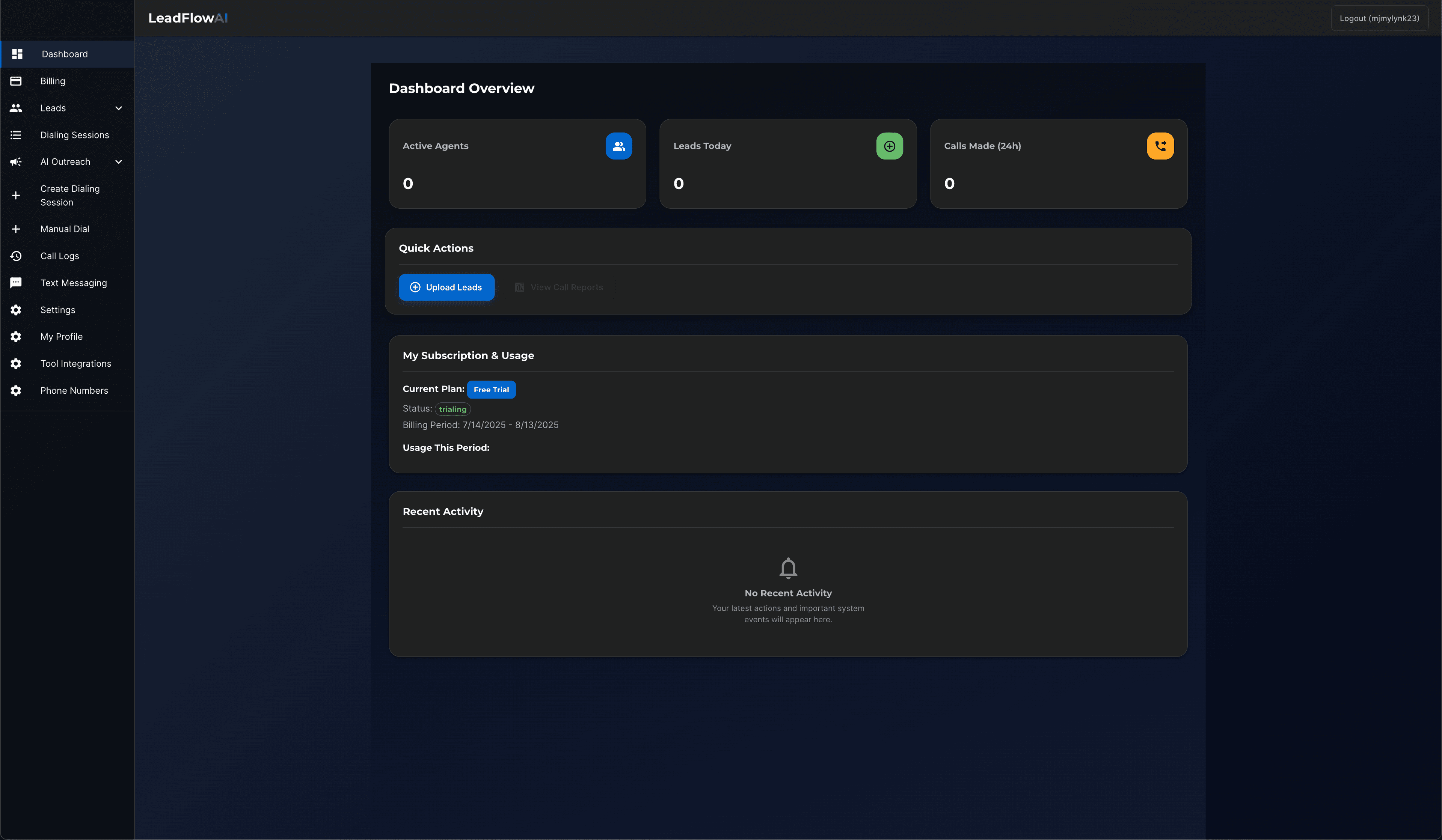1442x840 pixels.
Task: Click the Free Trial plan badge
Action: pos(491,389)
